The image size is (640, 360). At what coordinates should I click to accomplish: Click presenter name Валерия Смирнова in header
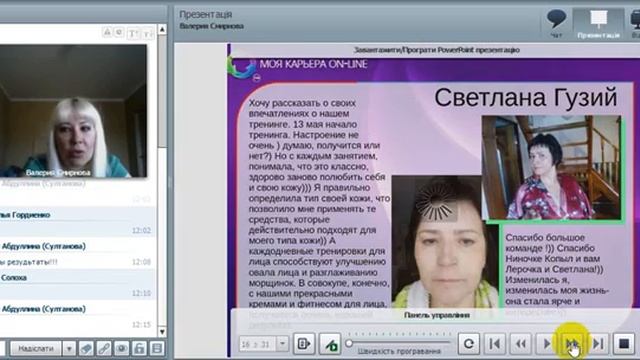tap(211, 26)
